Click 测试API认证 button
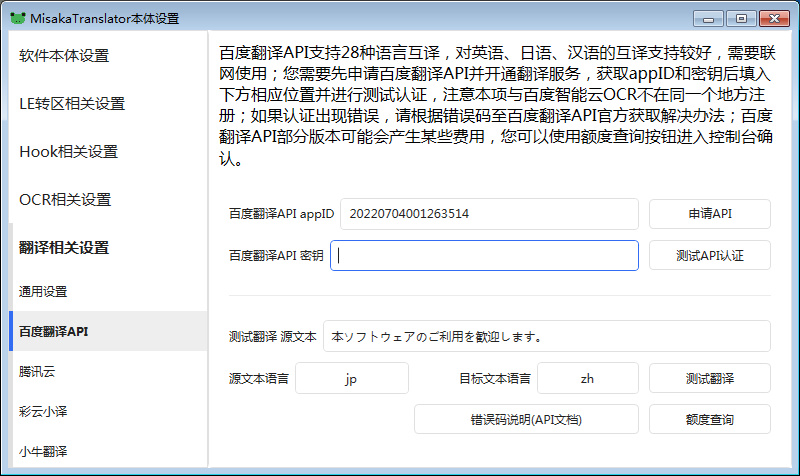This screenshot has height=476, width=800. [x=709, y=255]
